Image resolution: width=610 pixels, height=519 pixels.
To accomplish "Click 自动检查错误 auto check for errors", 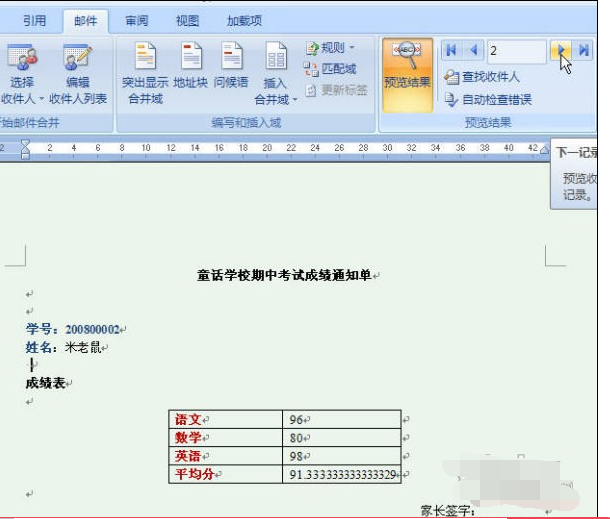I will (x=488, y=100).
